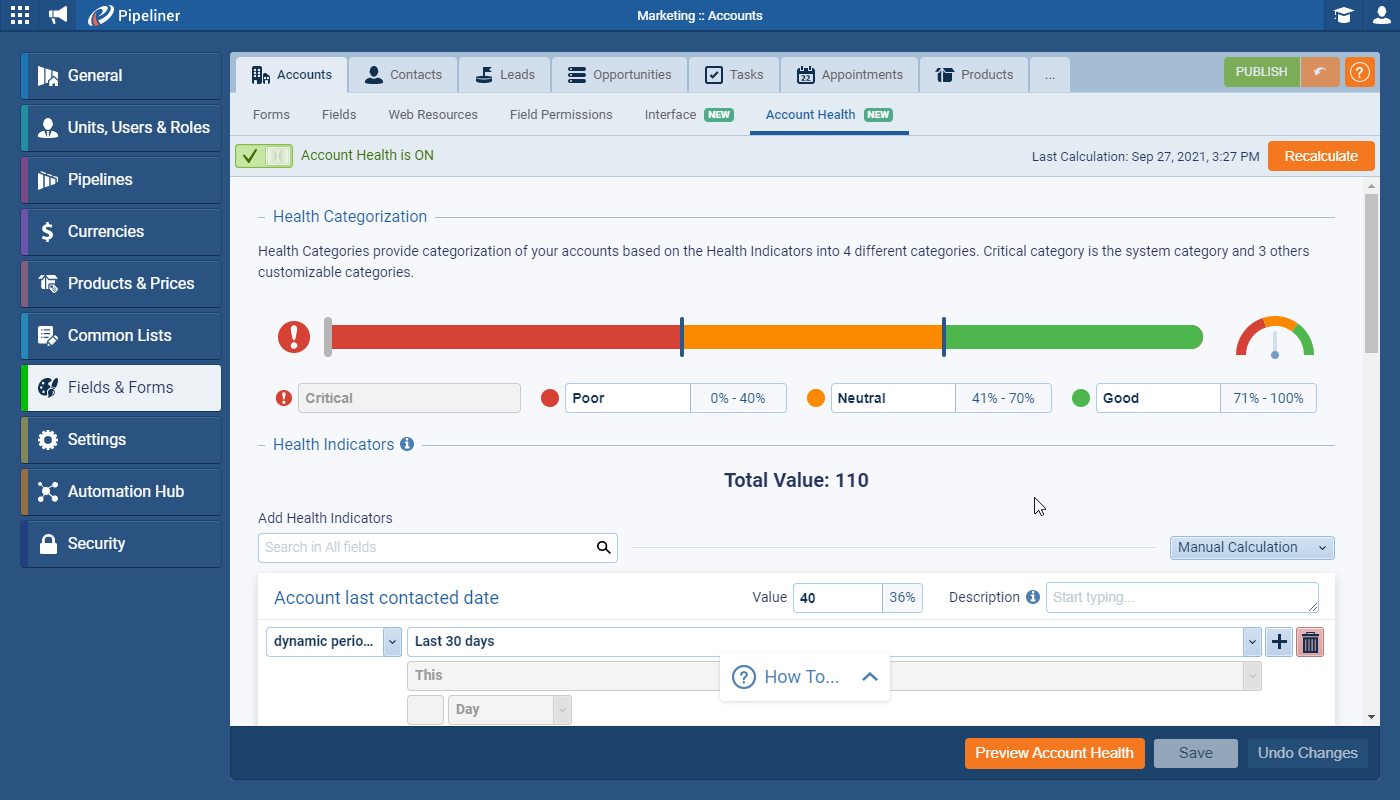
Task: Open the apps grid menu icon
Action: pyautogui.click(x=20, y=15)
